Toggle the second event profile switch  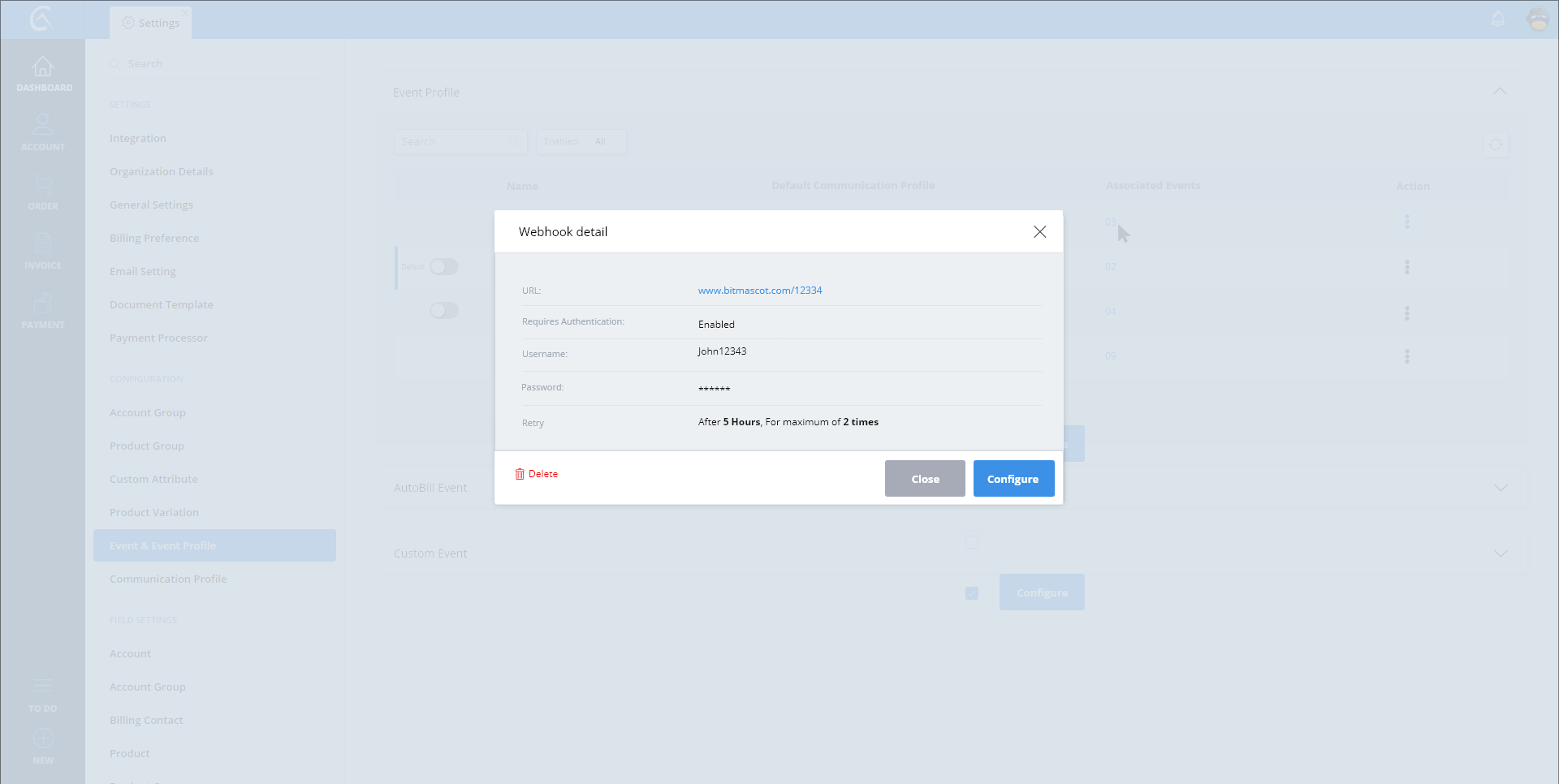[444, 311]
